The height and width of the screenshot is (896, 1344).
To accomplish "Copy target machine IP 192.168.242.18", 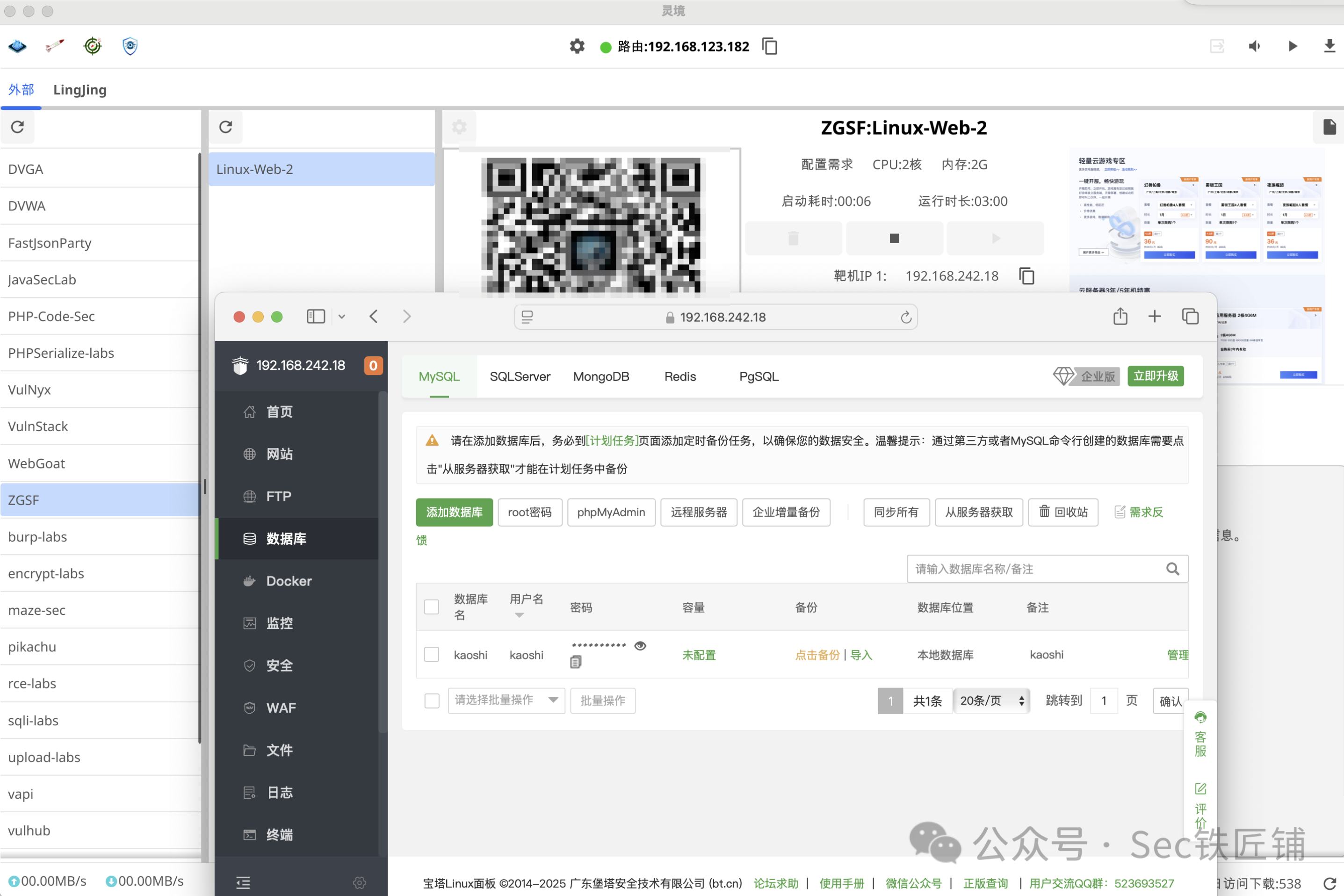I will (1026, 276).
